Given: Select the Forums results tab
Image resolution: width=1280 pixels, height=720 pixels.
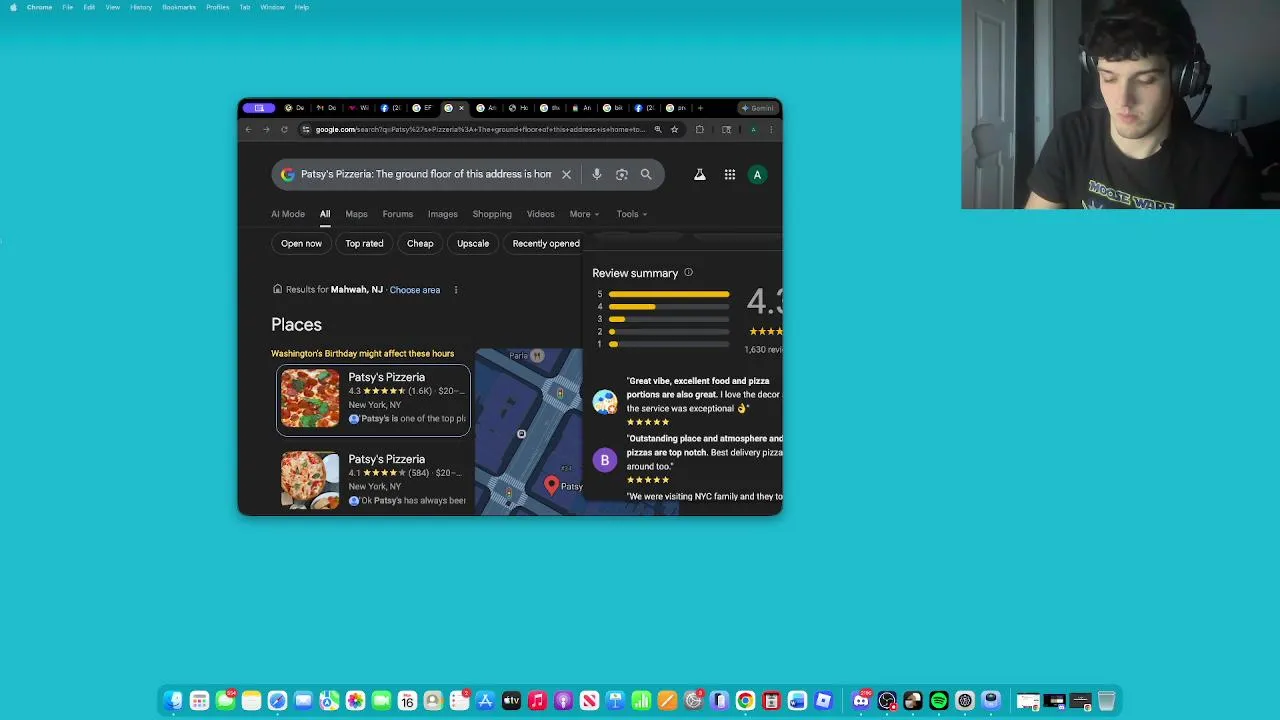Looking at the screenshot, I should tap(397, 214).
